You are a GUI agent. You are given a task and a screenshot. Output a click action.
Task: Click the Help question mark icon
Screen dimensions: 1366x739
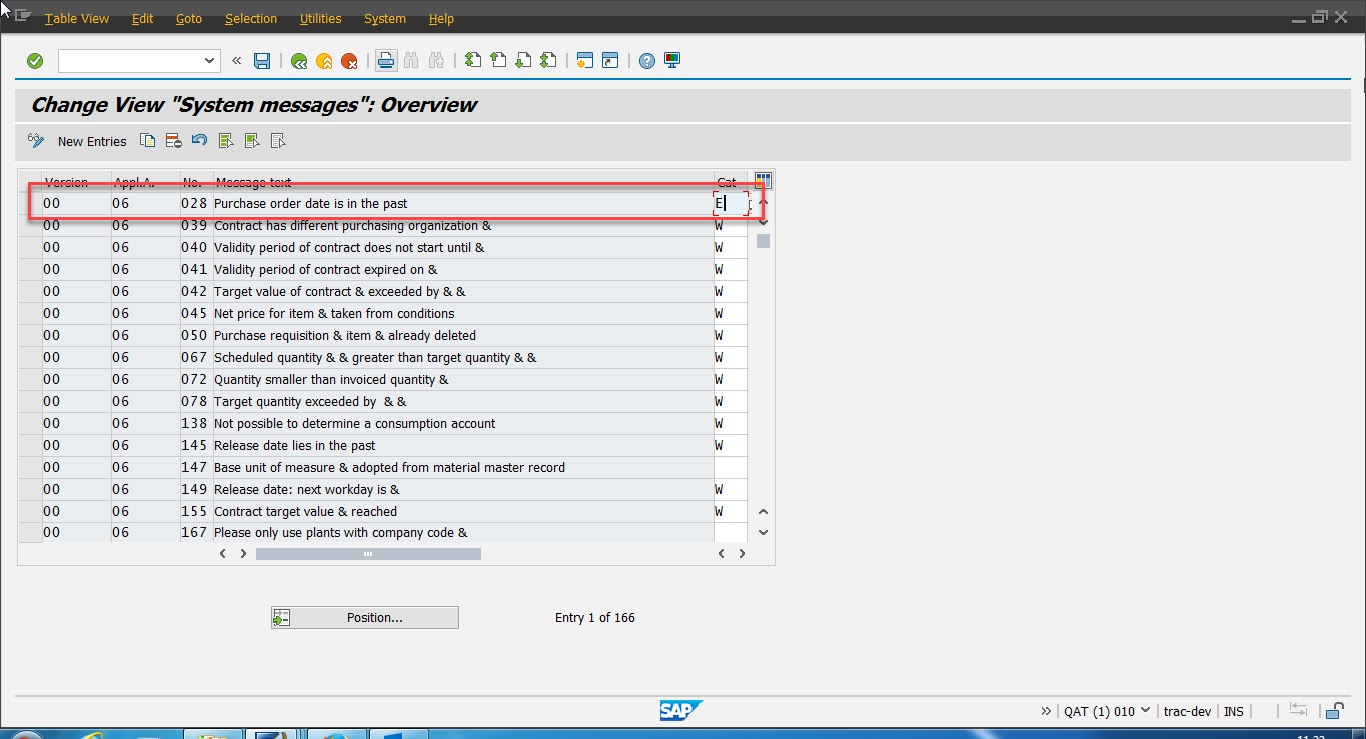coord(646,60)
